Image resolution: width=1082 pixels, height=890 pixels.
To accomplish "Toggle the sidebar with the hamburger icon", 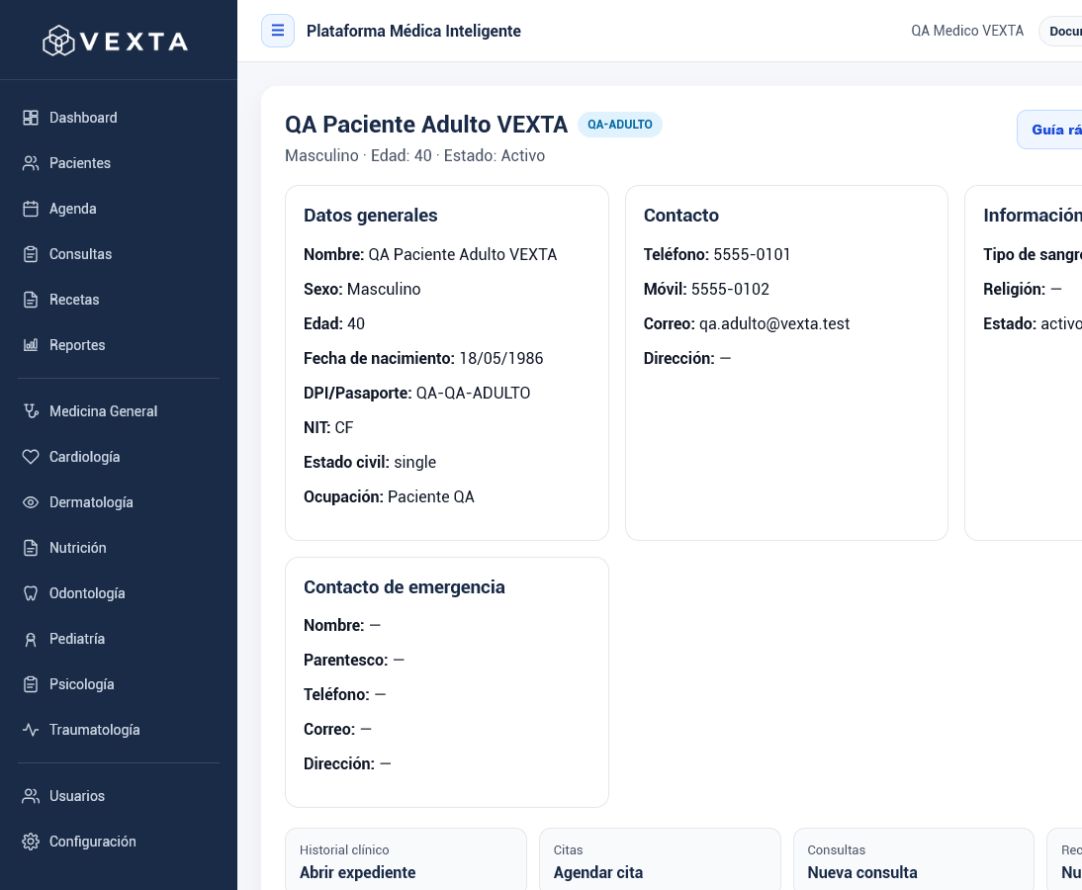I will [277, 30].
